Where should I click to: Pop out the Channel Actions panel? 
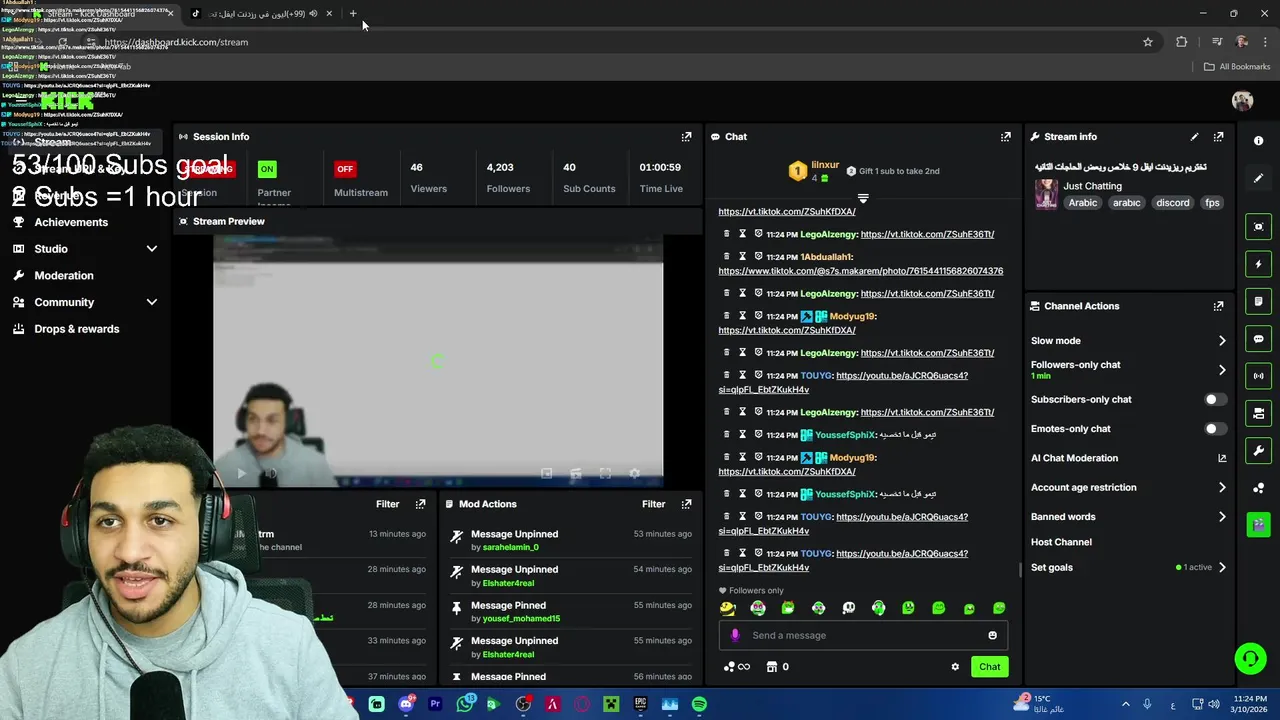point(1218,306)
